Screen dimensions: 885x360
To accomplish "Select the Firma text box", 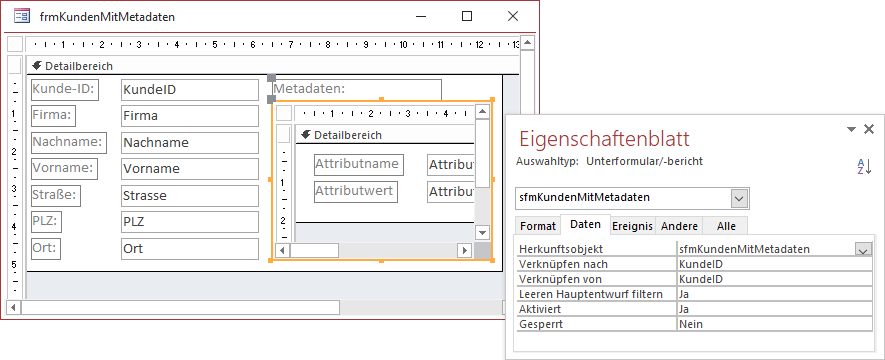I will click(x=190, y=116).
